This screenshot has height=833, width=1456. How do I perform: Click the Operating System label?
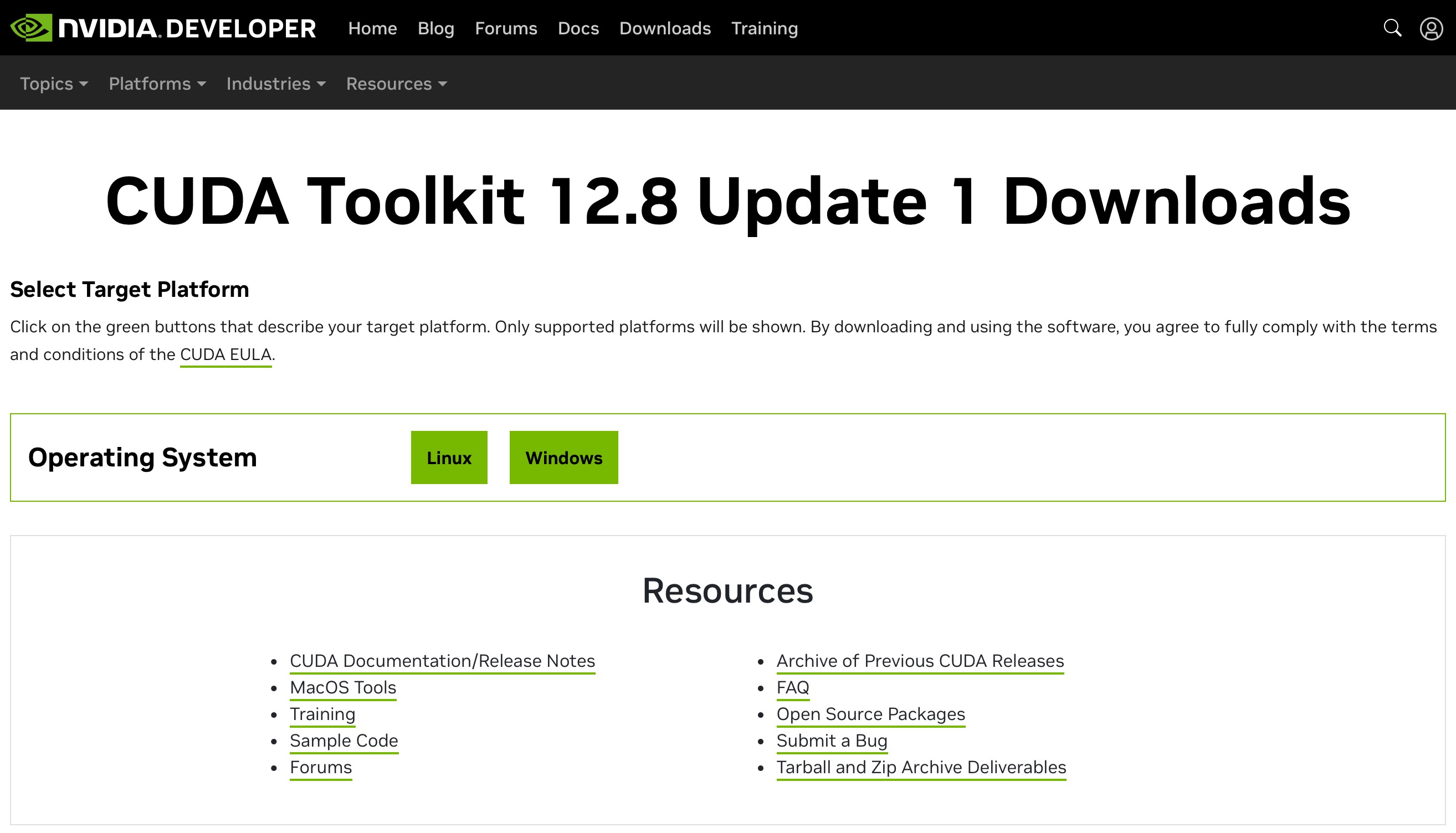[x=142, y=457]
